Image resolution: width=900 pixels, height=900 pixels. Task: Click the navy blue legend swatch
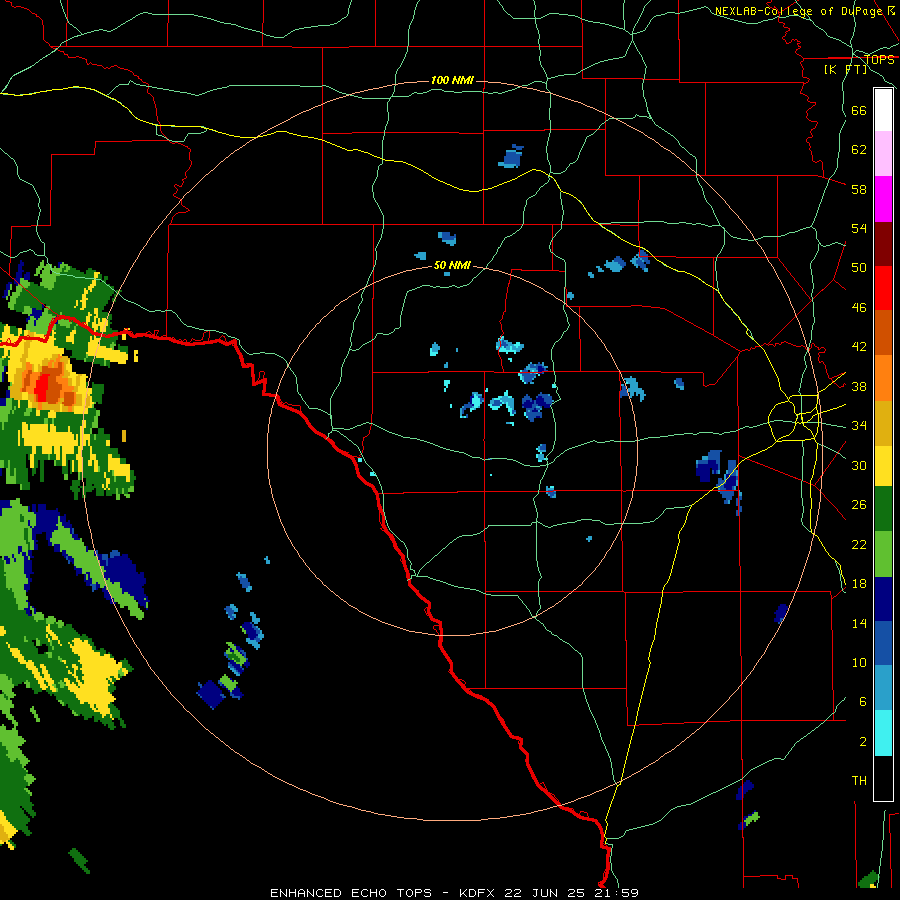883,599
